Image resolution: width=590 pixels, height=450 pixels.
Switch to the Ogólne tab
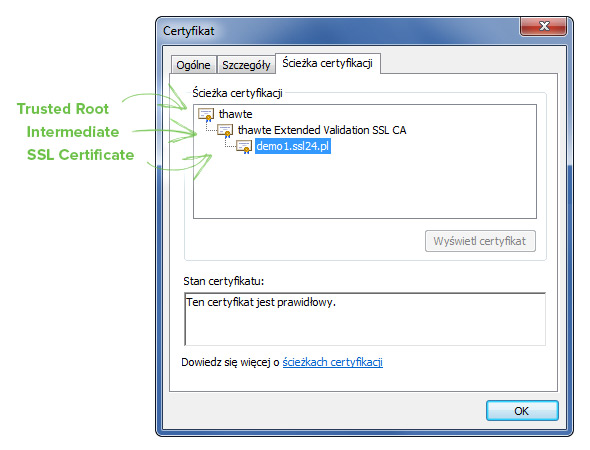[x=193, y=65]
